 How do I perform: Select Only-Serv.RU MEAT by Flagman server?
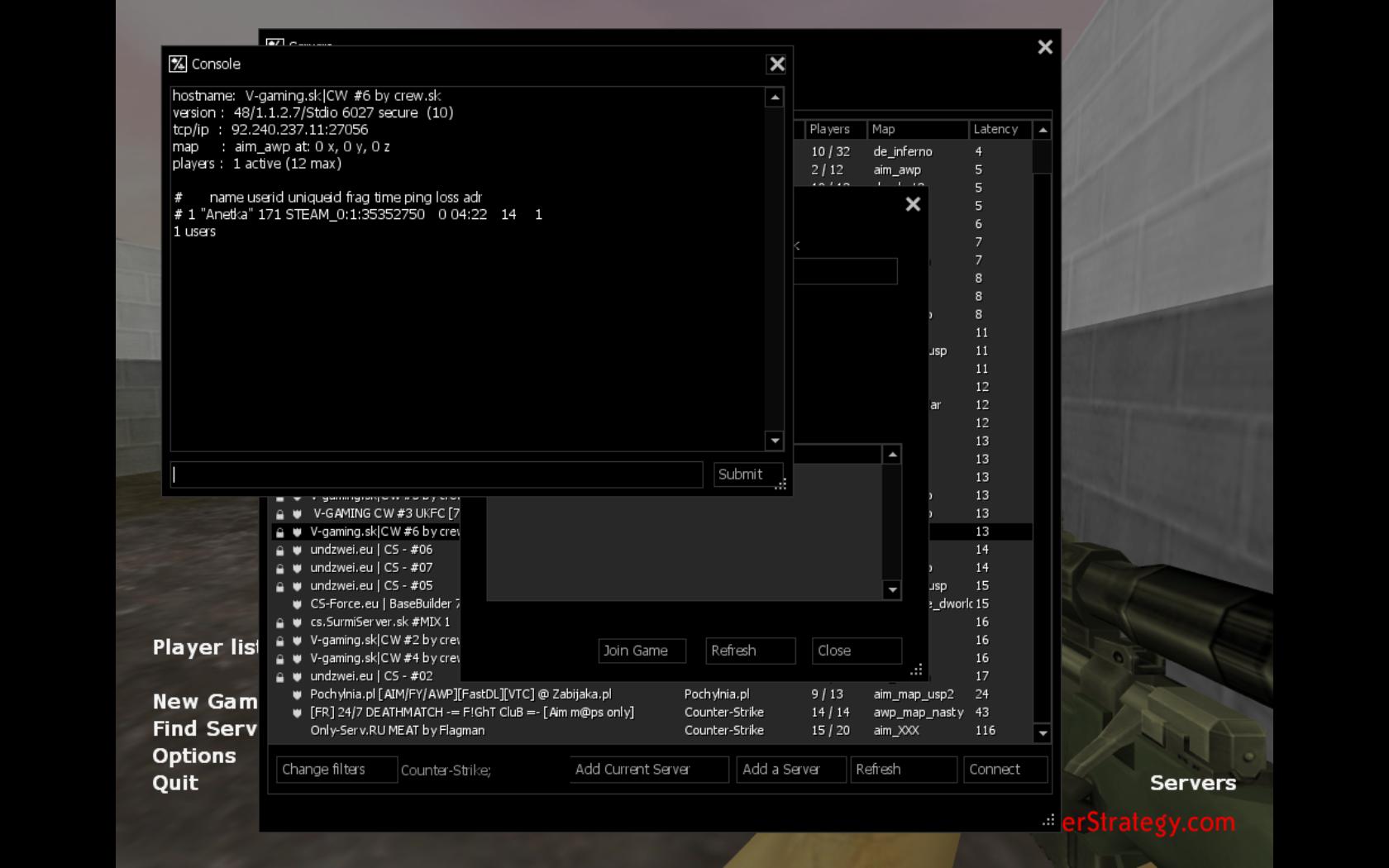(652, 731)
